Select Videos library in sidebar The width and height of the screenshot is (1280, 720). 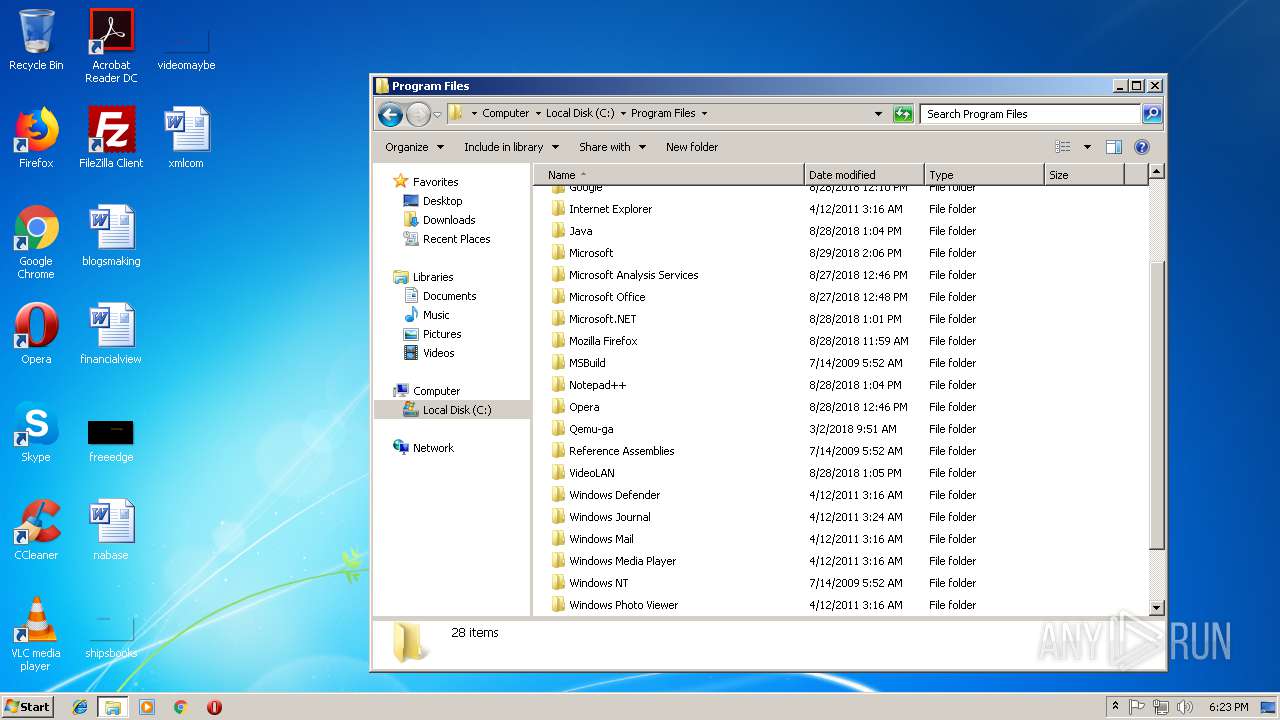[x=438, y=353]
